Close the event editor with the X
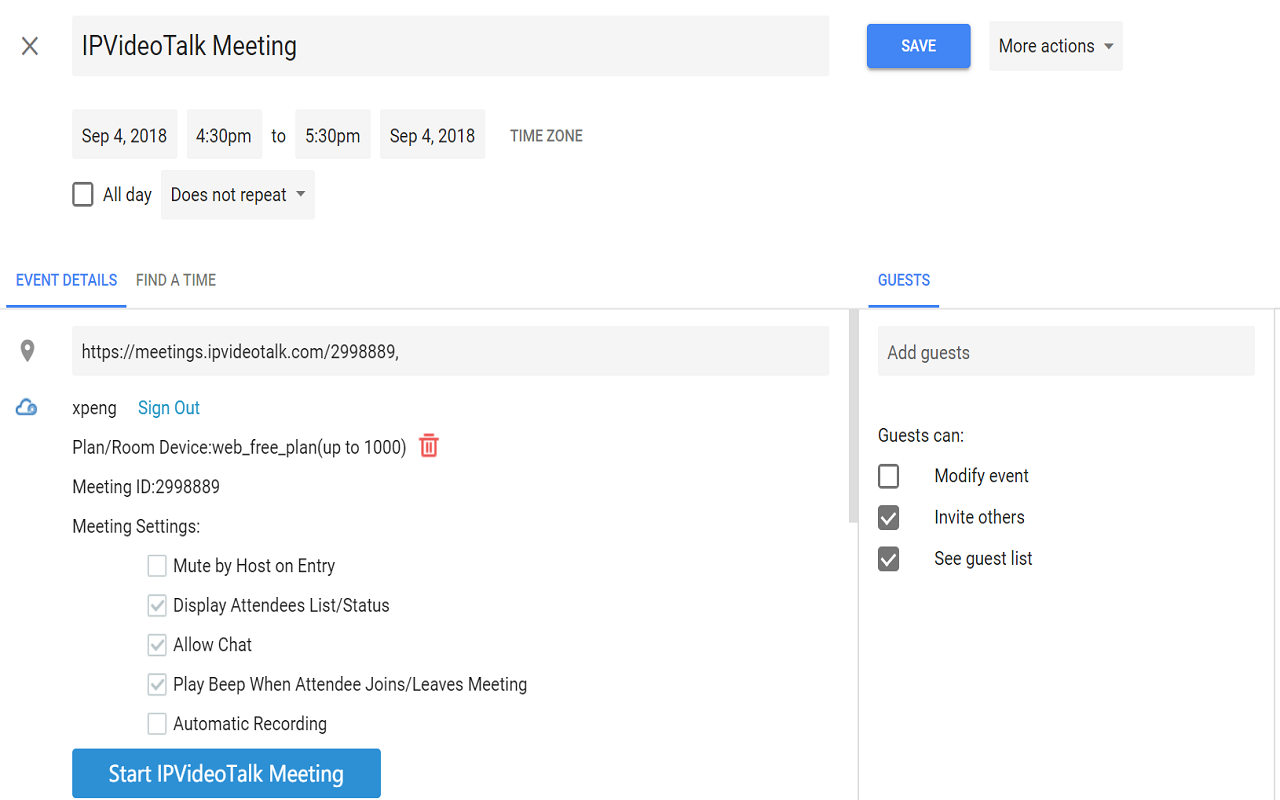 [30, 46]
